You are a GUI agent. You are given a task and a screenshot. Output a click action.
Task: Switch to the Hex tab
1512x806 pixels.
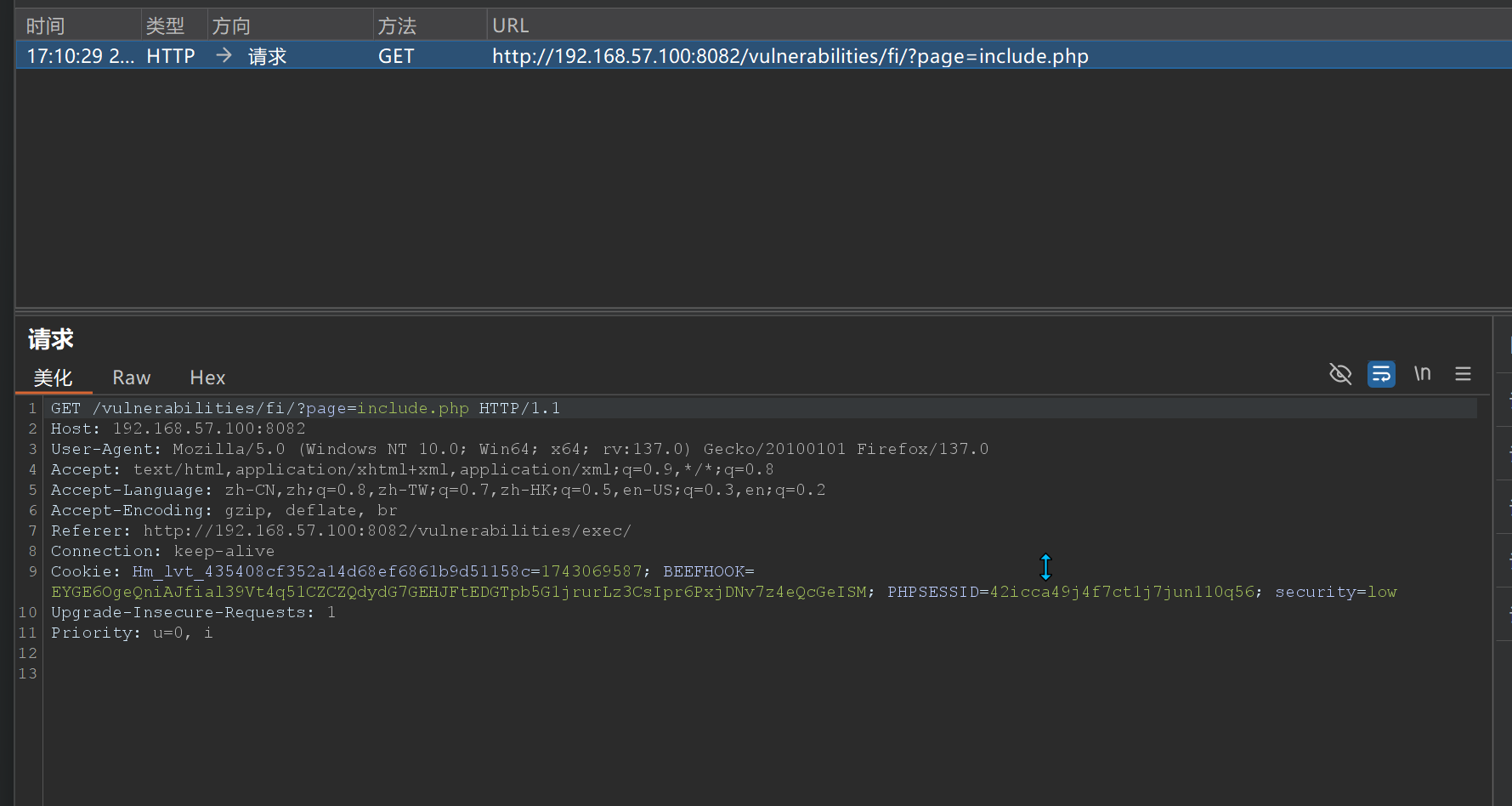click(207, 377)
